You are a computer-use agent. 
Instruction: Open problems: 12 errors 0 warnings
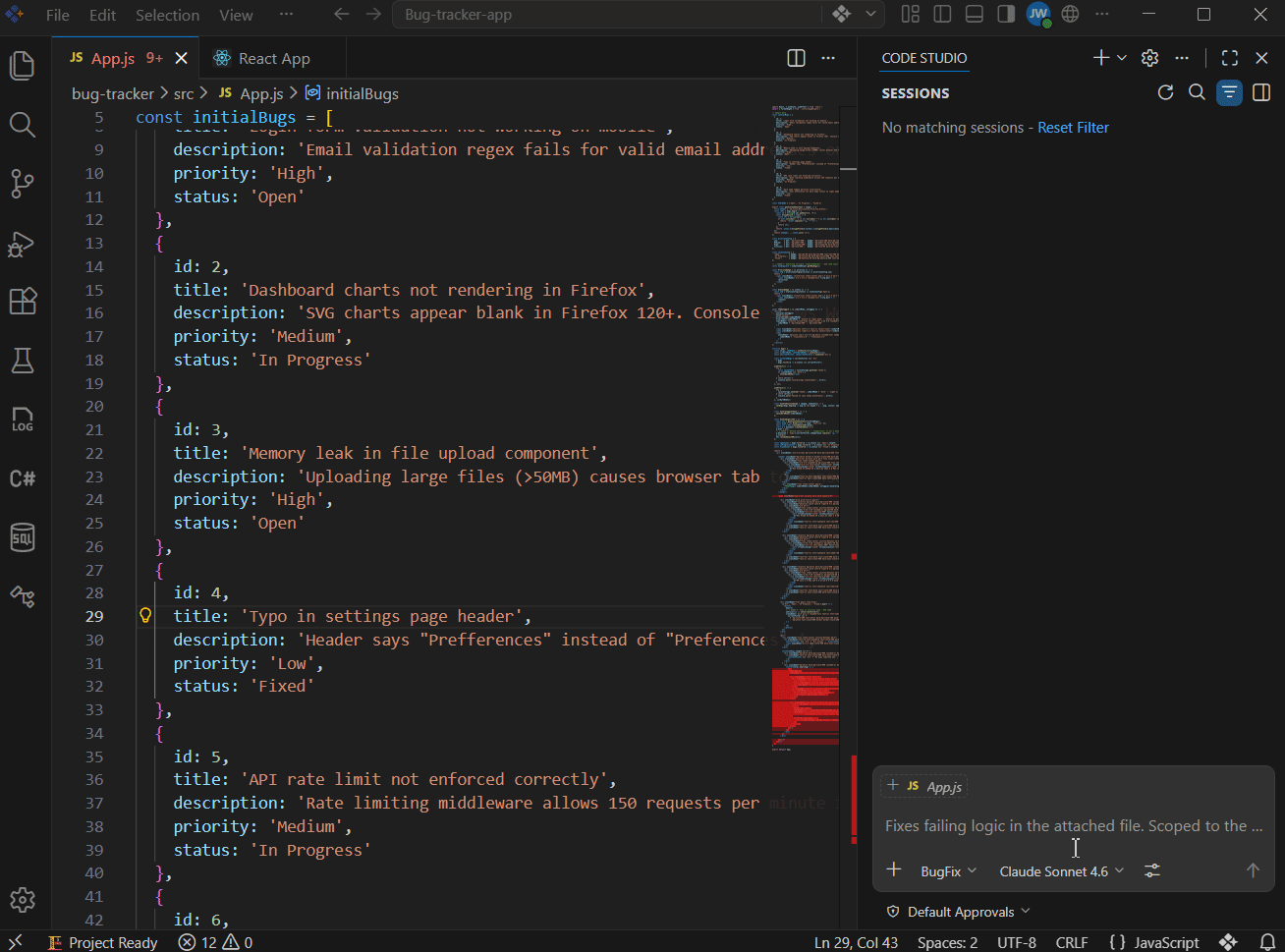215,942
